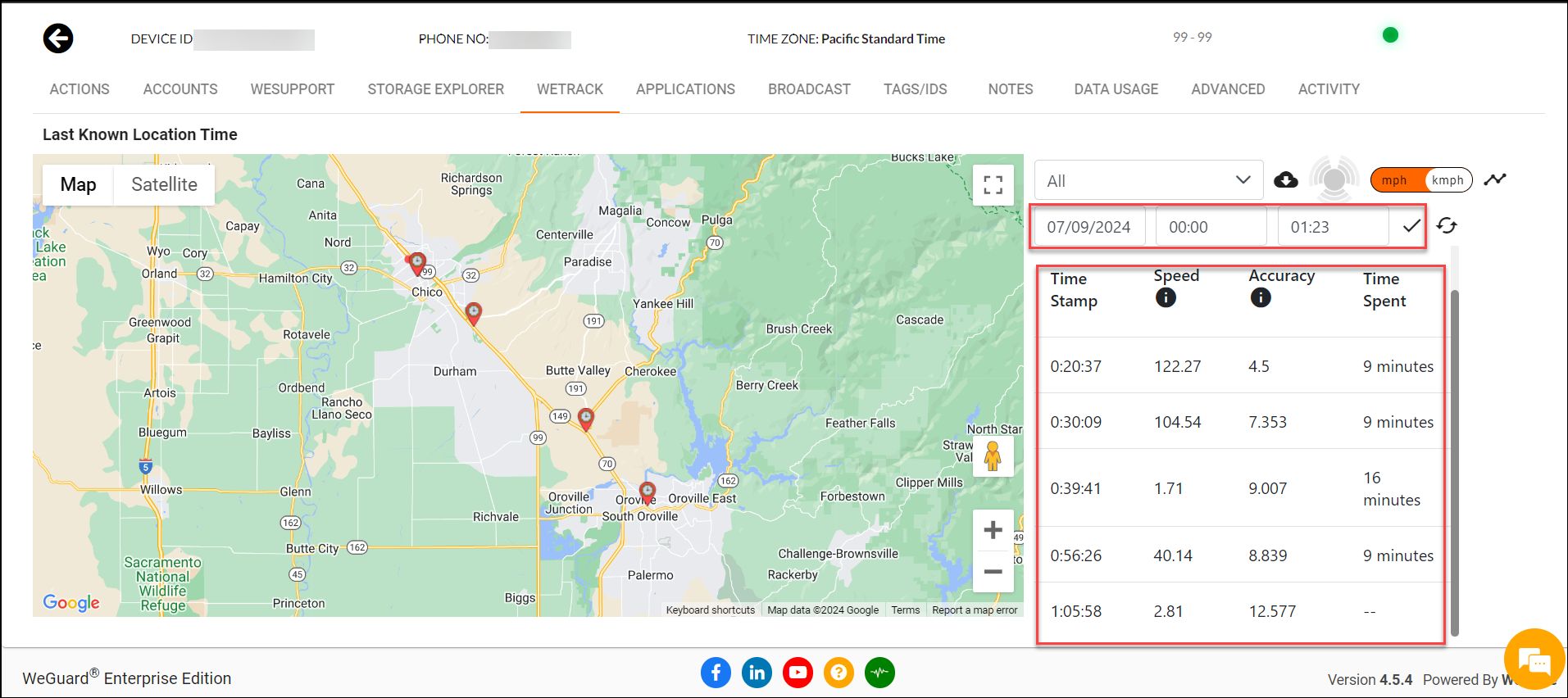Switch speed units to mph

[x=1394, y=180]
